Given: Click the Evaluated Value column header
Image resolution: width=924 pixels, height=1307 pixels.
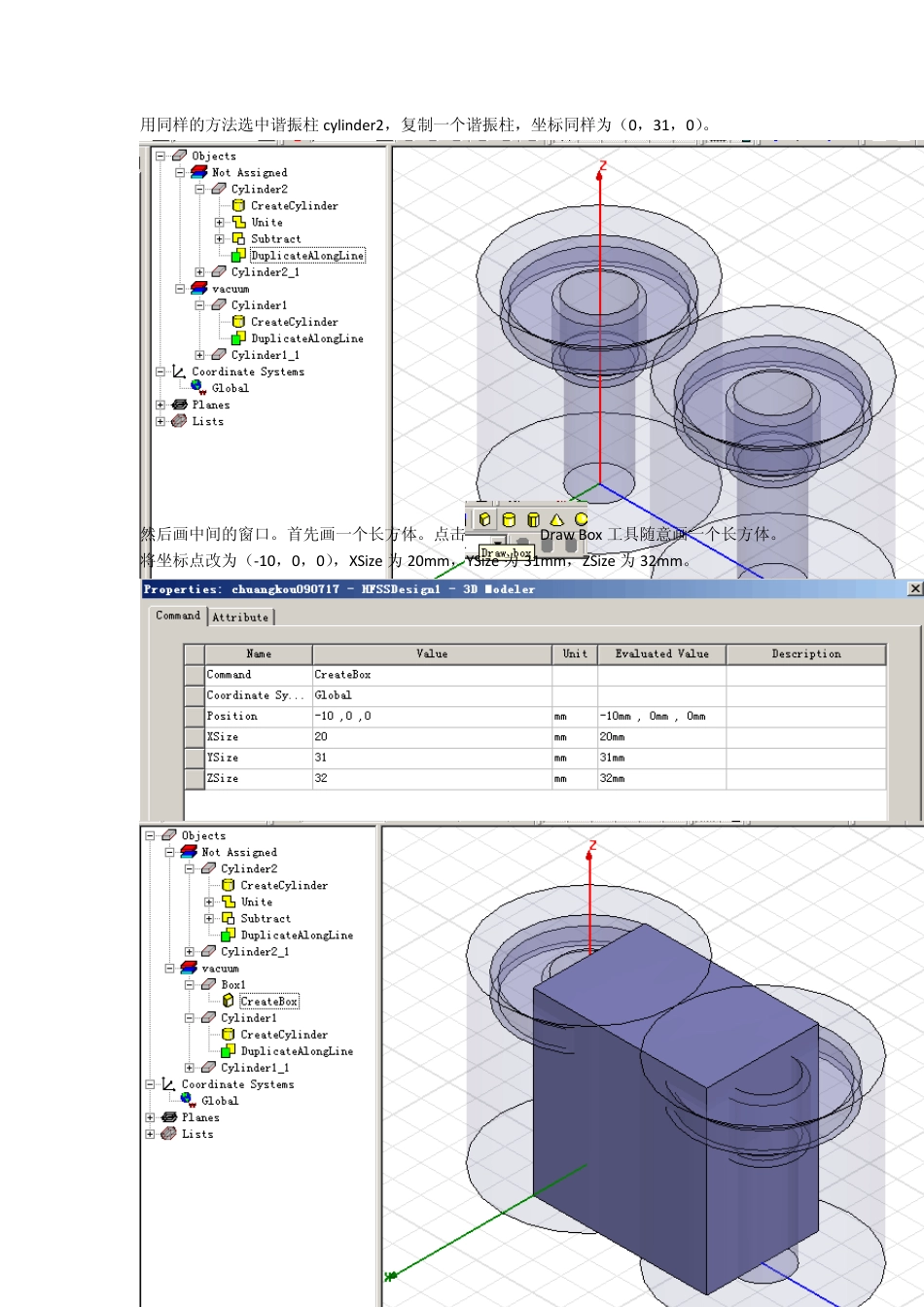Looking at the screenshot, I should point(661,653).
